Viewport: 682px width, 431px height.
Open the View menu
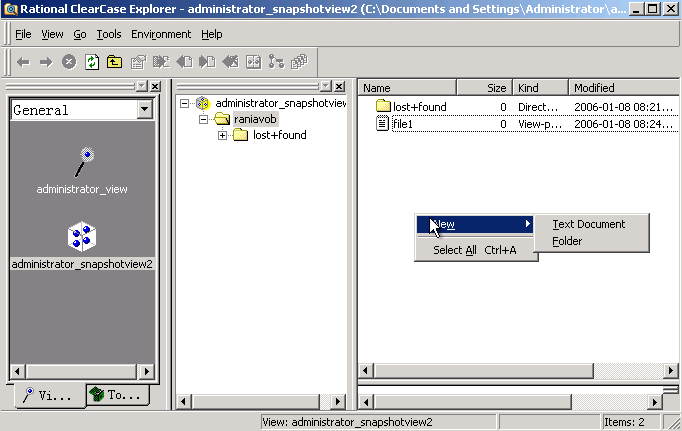click(x=52, y=34)
